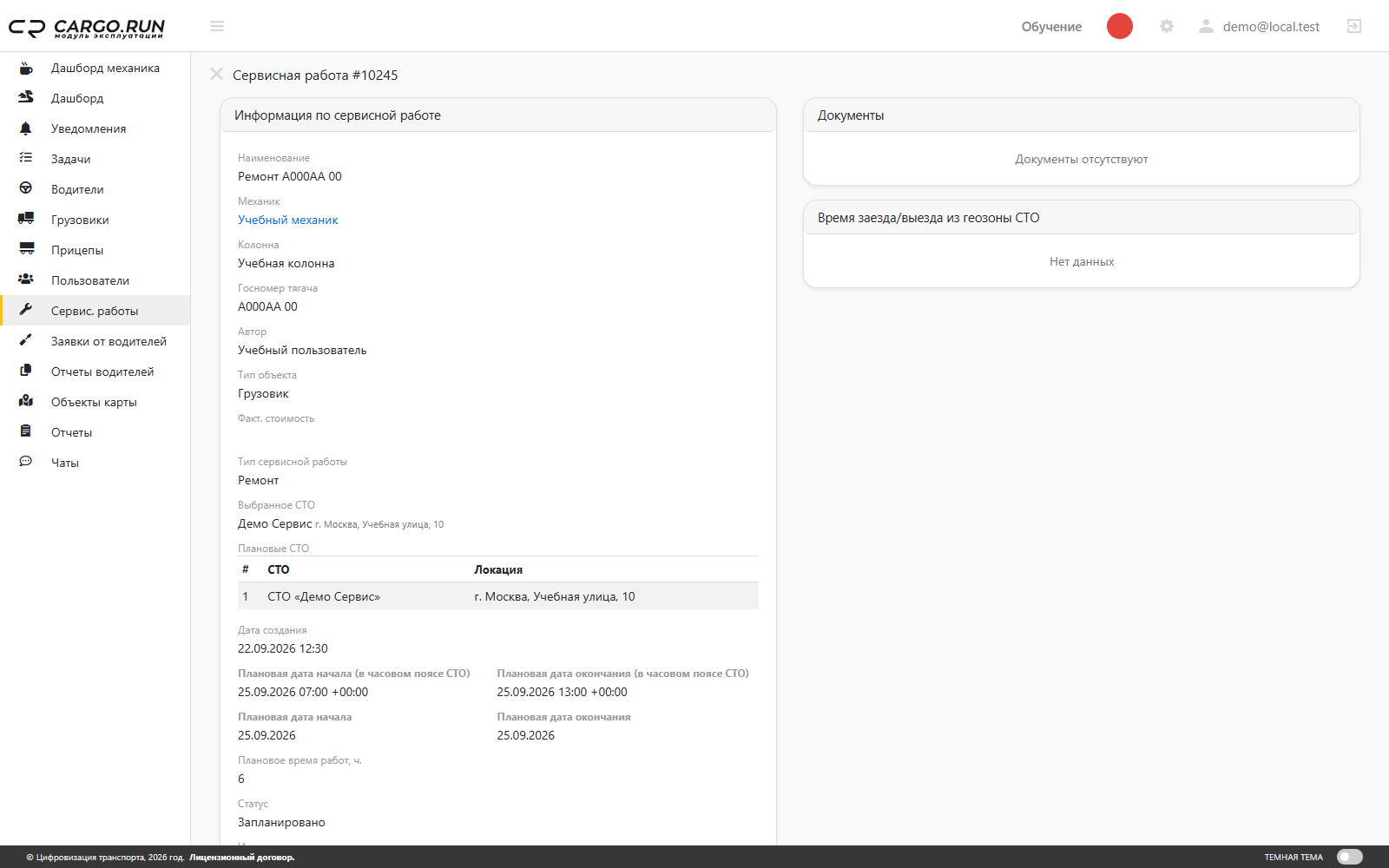The height and width of the screenshot is (868, 1389).
Task: Collapse sidebar with hamburger menu icon
Action: pos(217,26)
